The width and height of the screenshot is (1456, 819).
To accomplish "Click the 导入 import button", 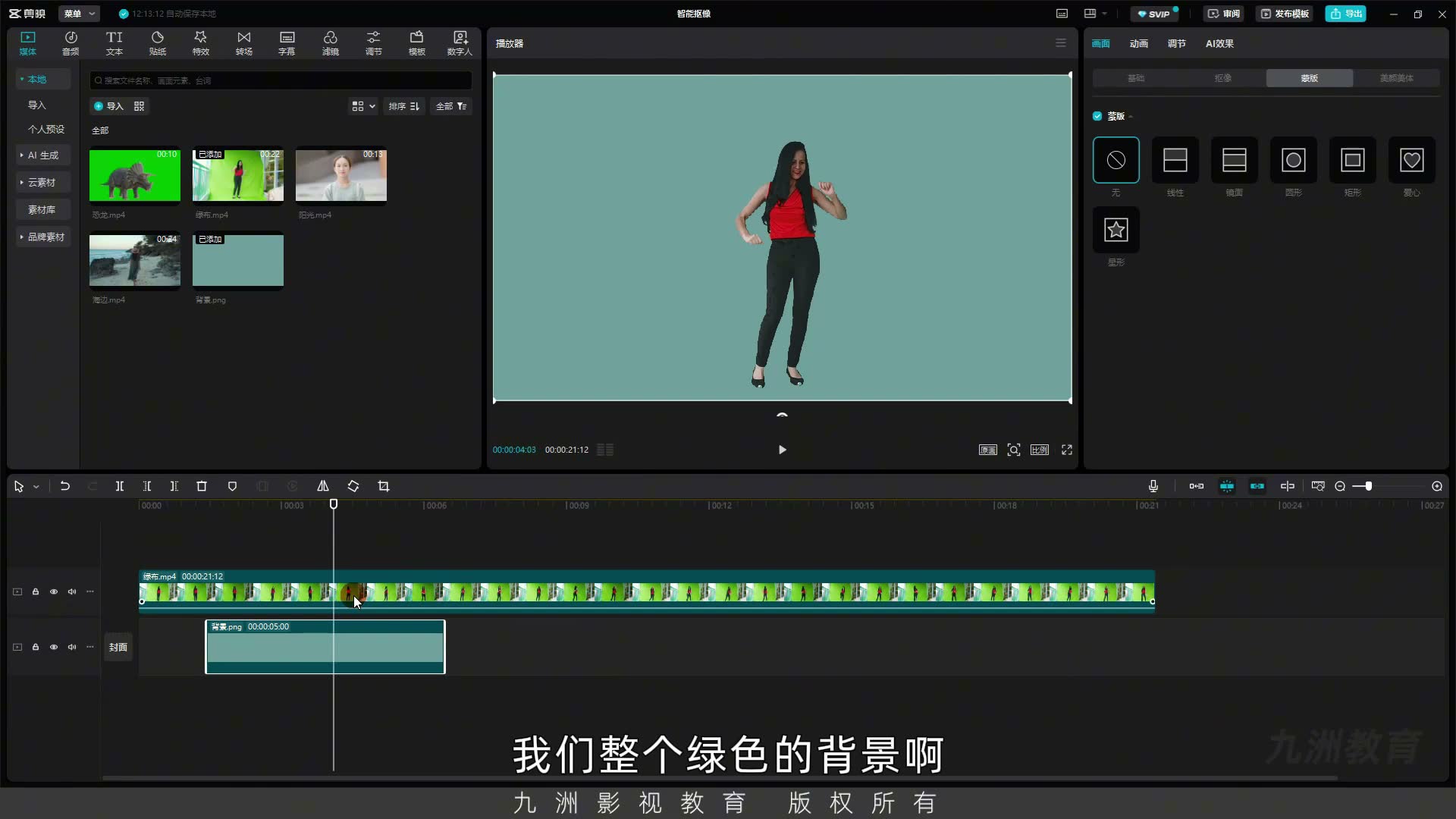I will coord(108,106).
